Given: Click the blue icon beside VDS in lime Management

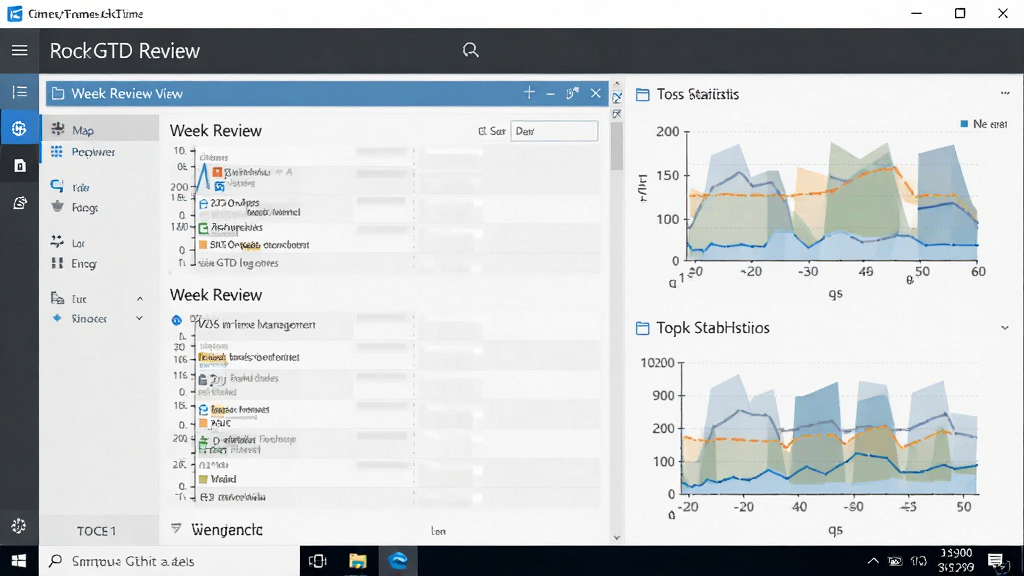Looking at the screenshot, I should tap(176, 320).
